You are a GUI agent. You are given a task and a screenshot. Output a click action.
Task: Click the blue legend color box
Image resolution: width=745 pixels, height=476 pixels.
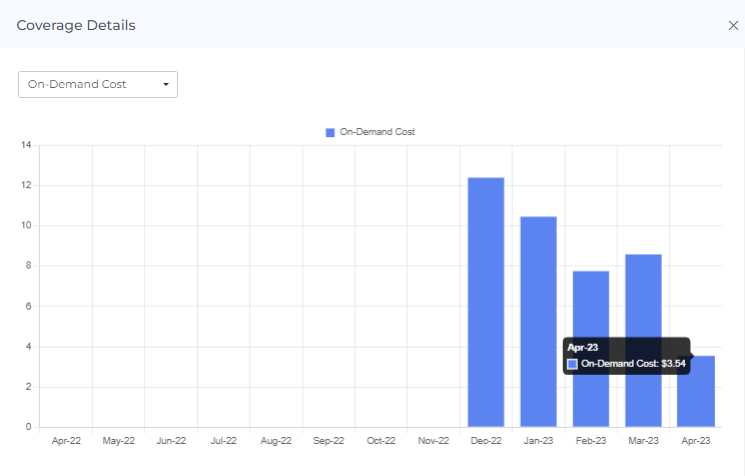[x=330, y=132]
